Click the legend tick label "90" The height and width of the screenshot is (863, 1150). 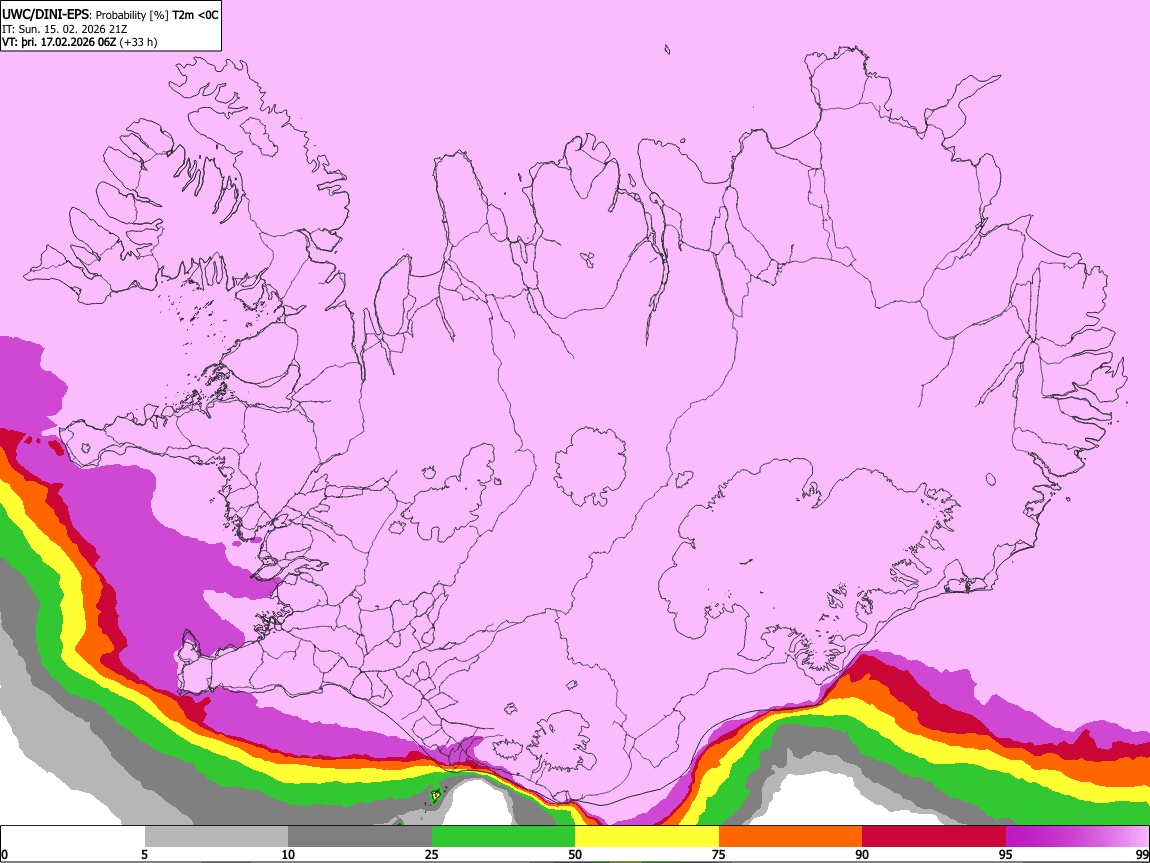[862, 855]
